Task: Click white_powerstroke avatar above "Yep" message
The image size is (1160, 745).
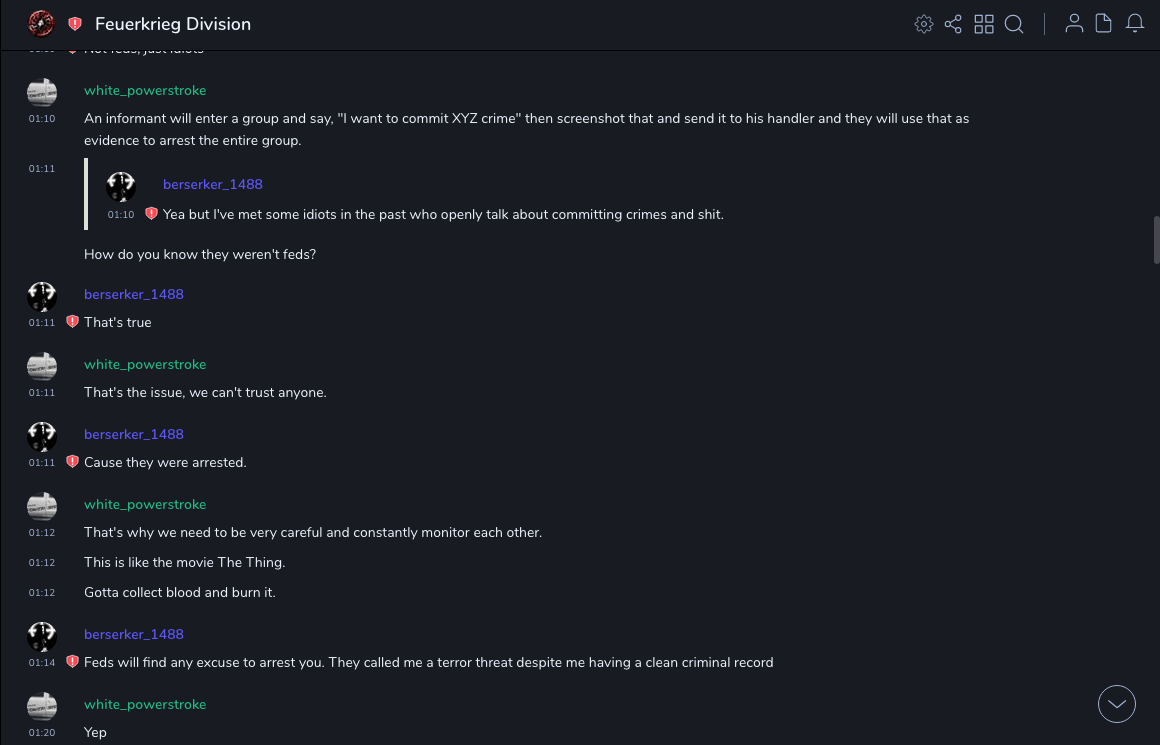Action: click(42, 706)
